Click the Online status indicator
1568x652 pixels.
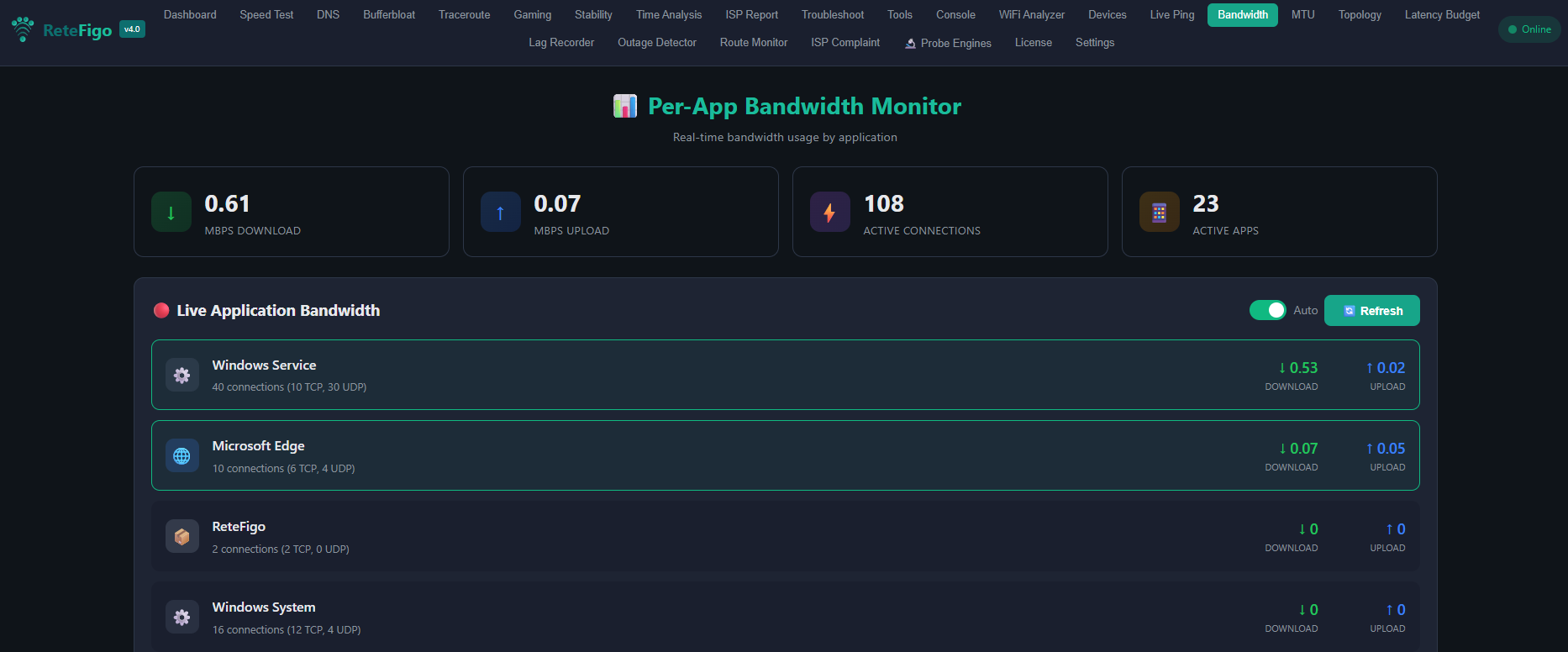(x=1529, y=29)
